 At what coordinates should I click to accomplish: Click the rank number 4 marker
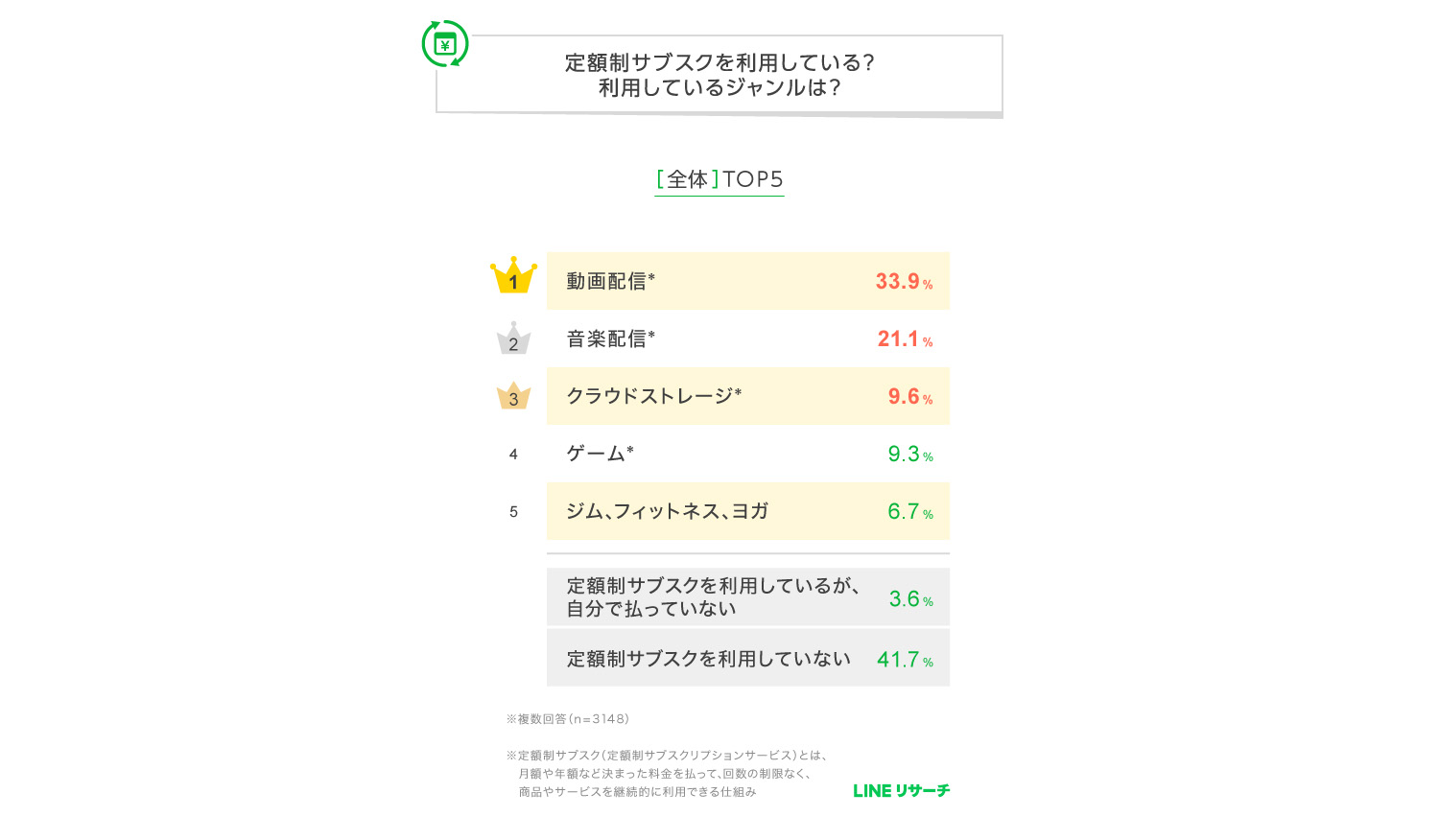click(513, 455)
